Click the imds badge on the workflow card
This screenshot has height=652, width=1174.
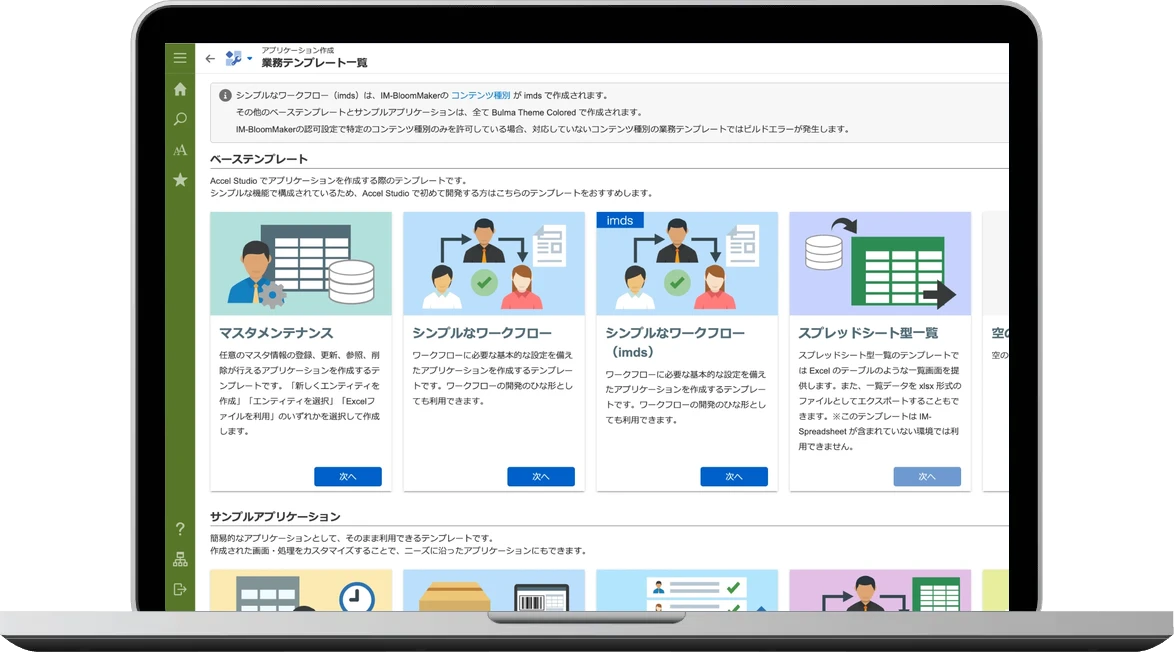pos(620,220)
